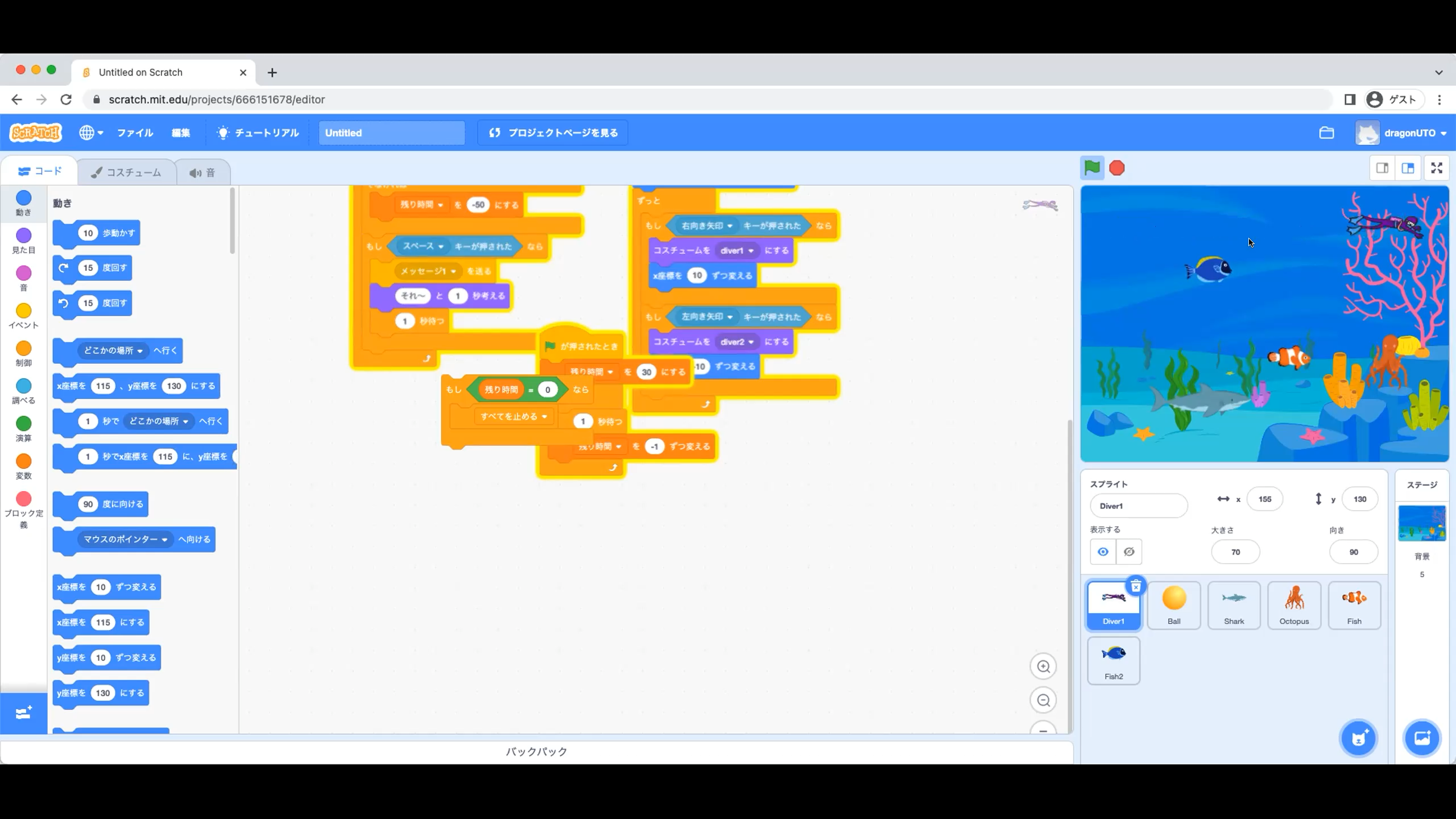
Task: Select the イベント block category
Action: click(x=23, y=316)
